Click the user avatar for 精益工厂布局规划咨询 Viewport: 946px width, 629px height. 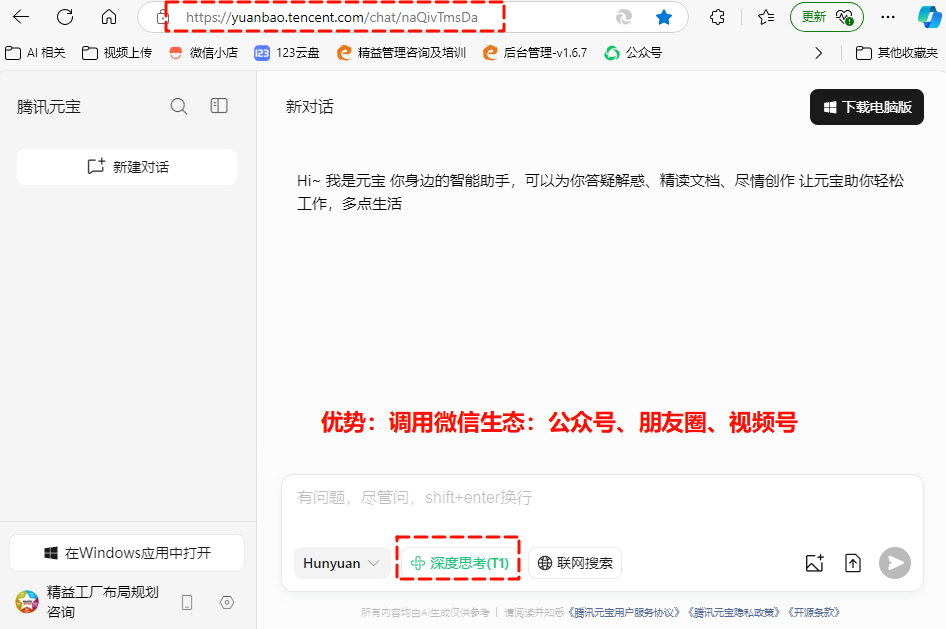coord(27,602)
